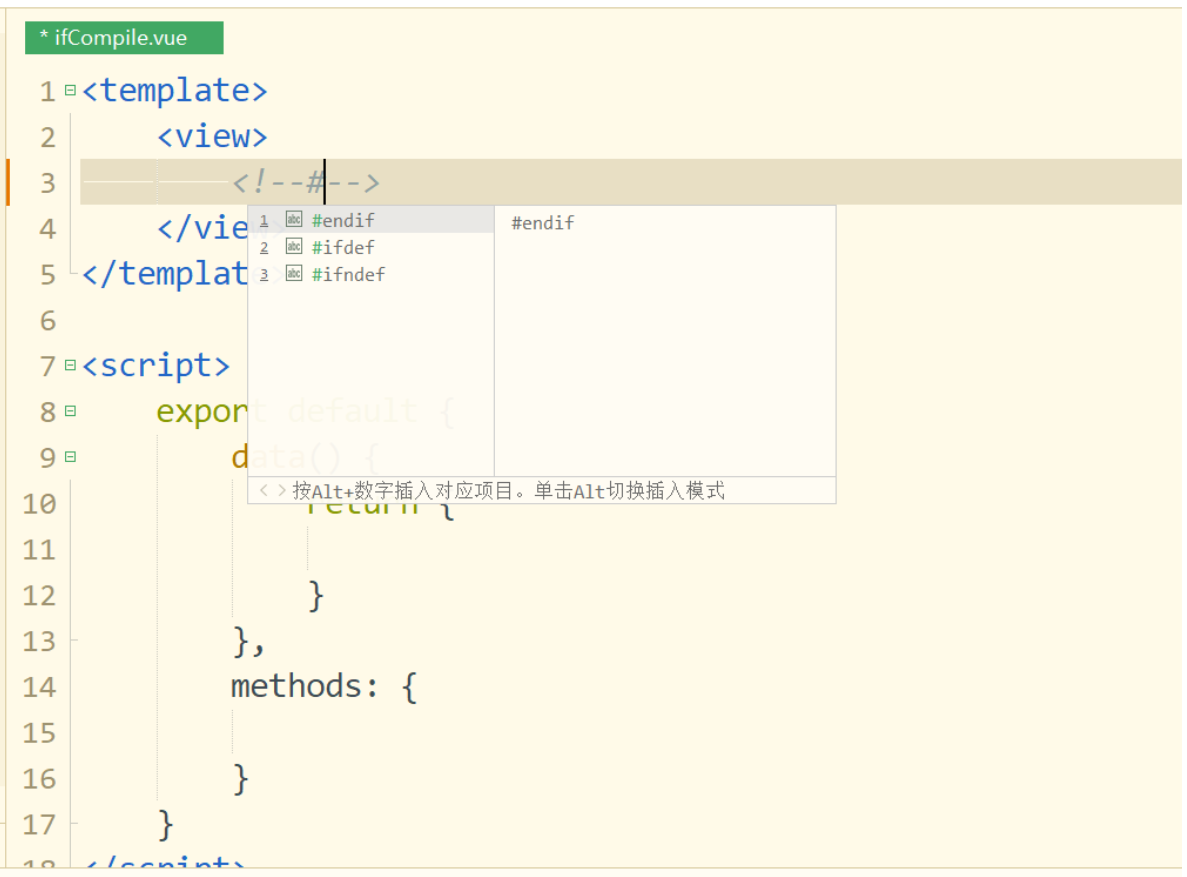
Task: Click line number 11 in gutter
Action: coord(39,550)
